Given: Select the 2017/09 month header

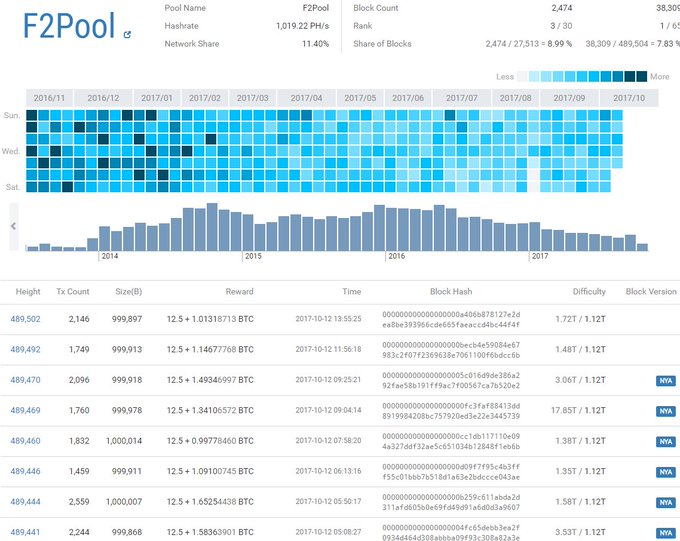Looking at the screenshot, I should 569,98.
